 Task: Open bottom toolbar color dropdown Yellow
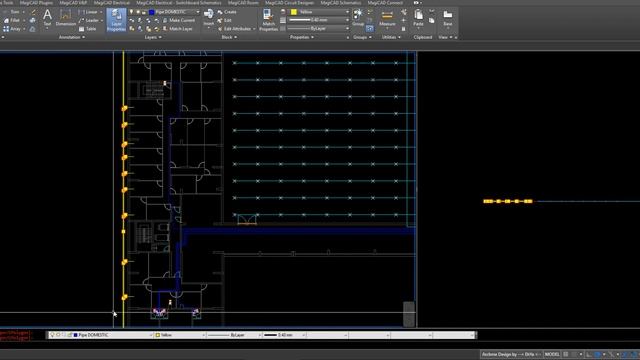[180, 335]
